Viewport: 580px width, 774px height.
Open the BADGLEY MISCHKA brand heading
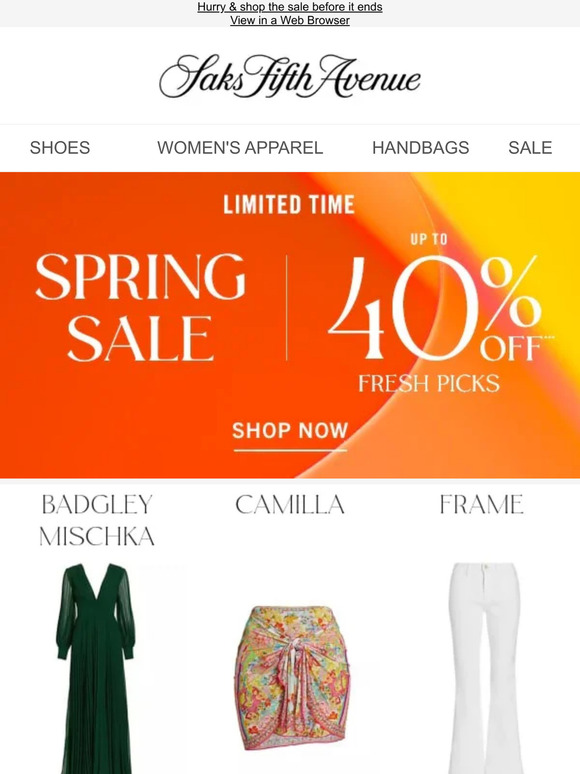click(97, 520)
